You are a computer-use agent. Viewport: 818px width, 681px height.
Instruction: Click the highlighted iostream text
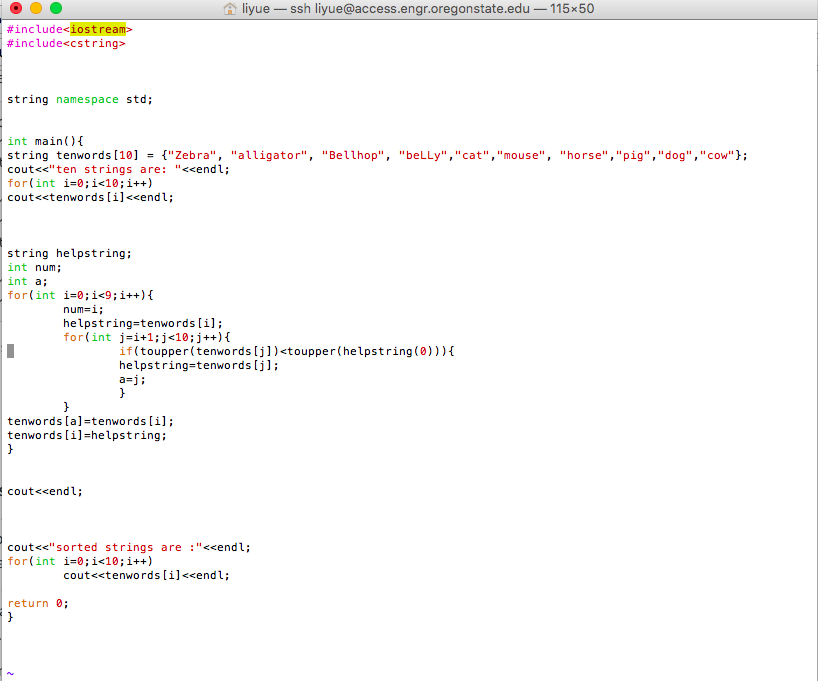(97, 30)
